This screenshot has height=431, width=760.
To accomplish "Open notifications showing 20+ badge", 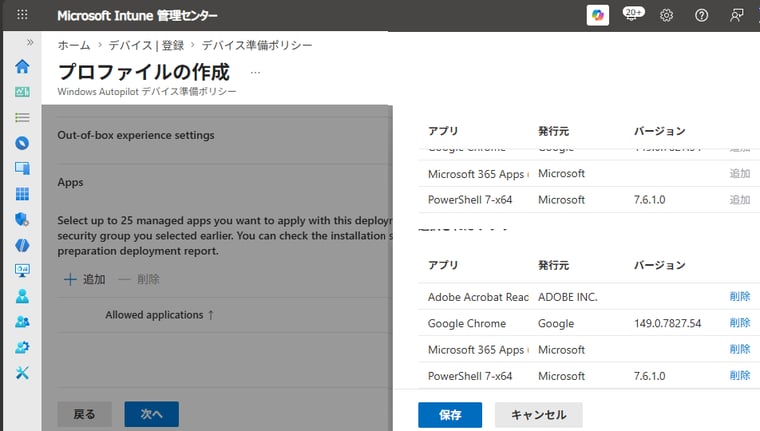I will (x=633, y=15).
